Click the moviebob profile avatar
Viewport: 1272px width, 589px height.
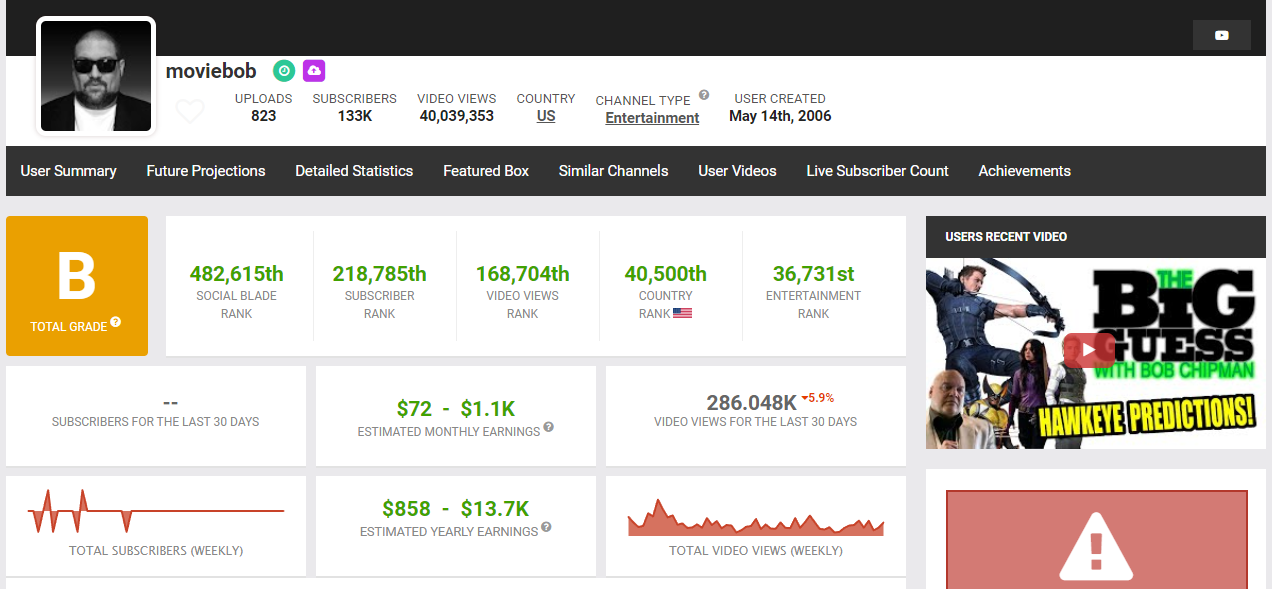[96, 76]
